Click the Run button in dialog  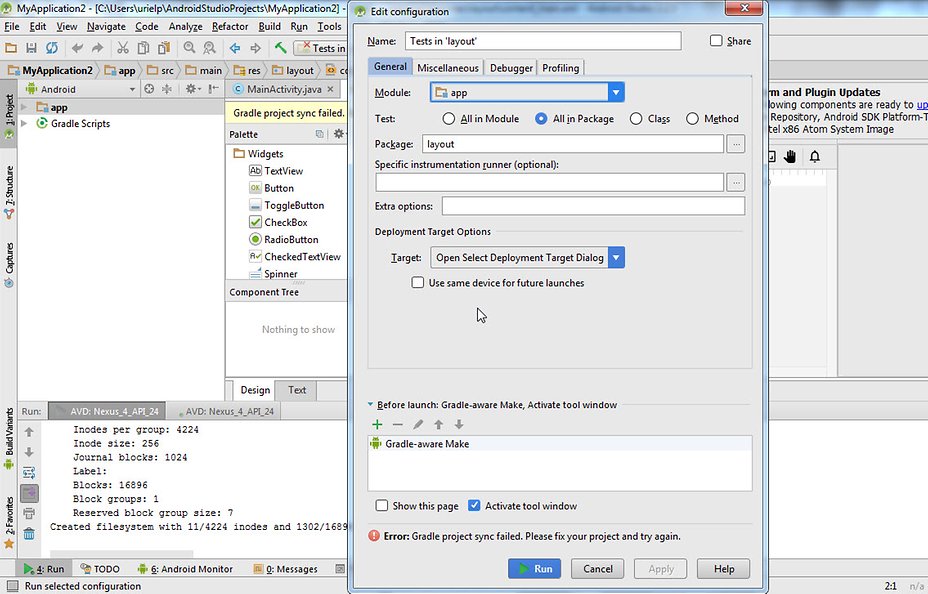534,569
